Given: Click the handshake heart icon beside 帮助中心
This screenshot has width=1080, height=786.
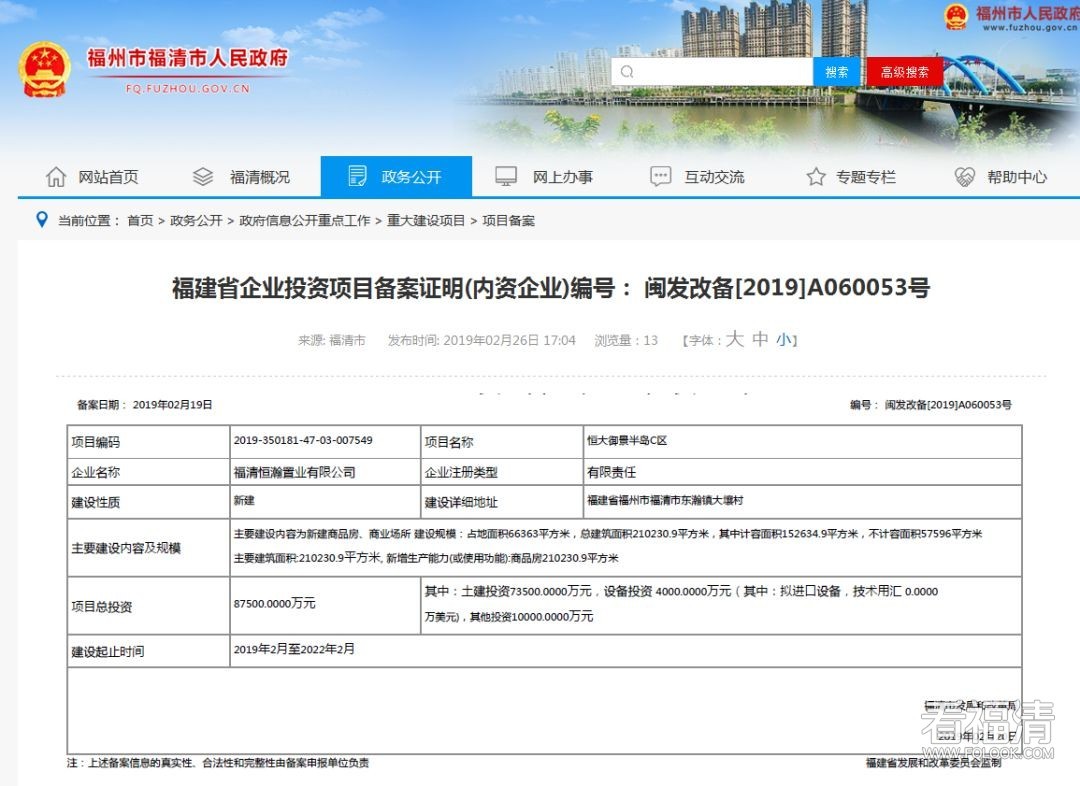Looking at the screenshot, I should point(965,177).
